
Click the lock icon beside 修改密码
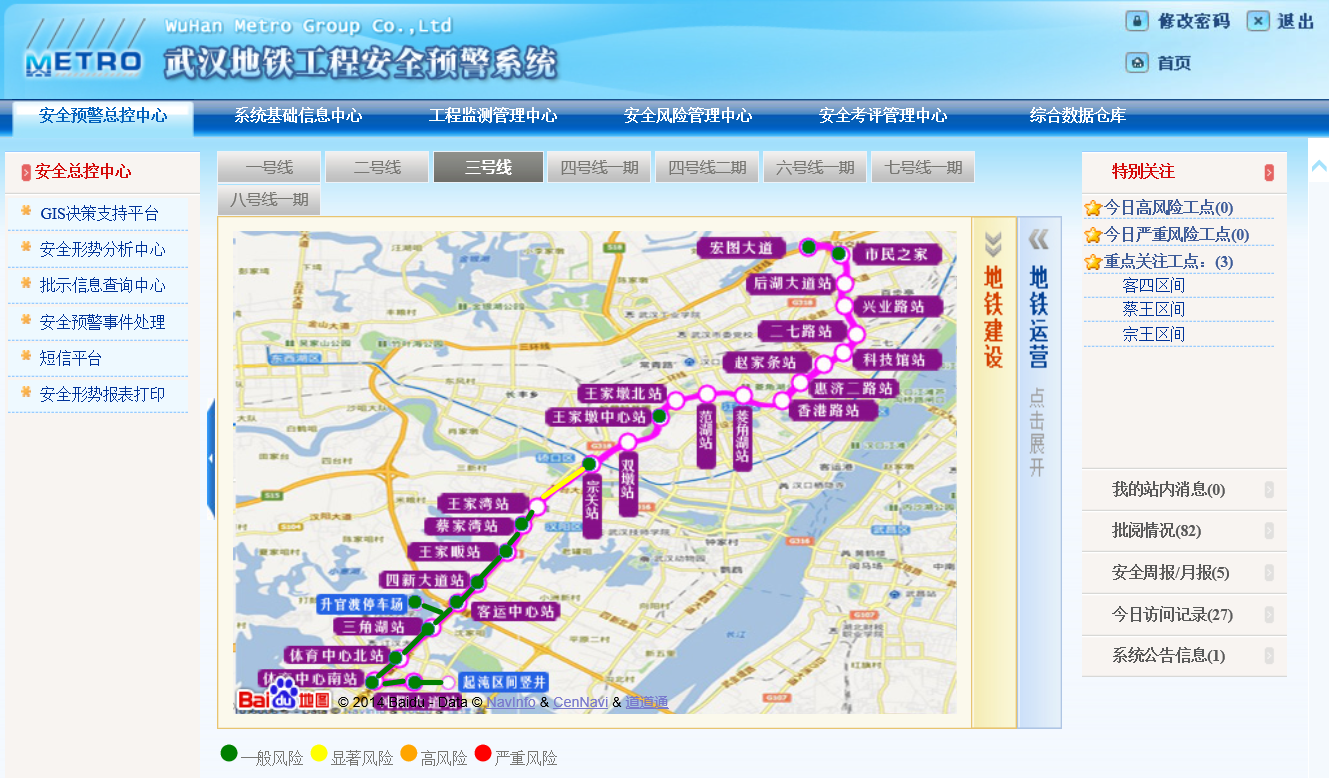click(x=1137, y=21)
